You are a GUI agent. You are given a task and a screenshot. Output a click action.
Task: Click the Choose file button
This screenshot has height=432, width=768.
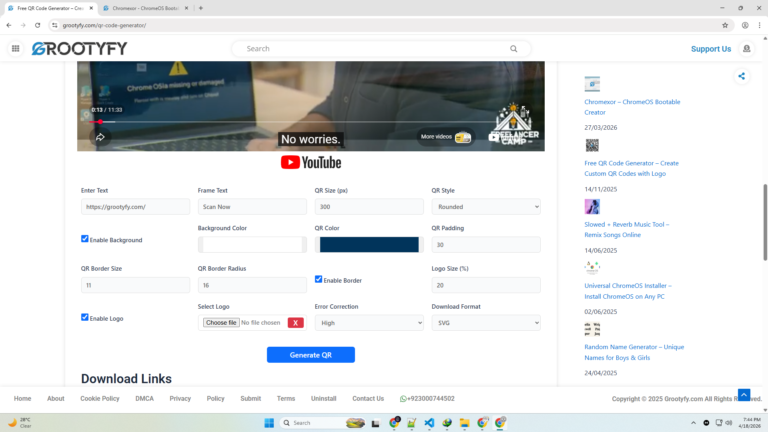click(x=221, y=323)
